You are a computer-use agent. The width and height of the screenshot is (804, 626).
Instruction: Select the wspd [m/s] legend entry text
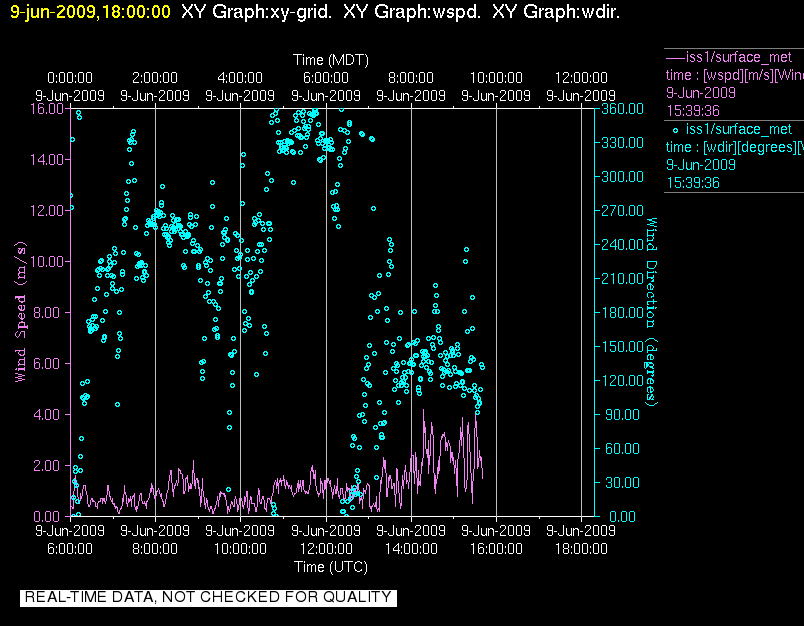pos(735,74)
